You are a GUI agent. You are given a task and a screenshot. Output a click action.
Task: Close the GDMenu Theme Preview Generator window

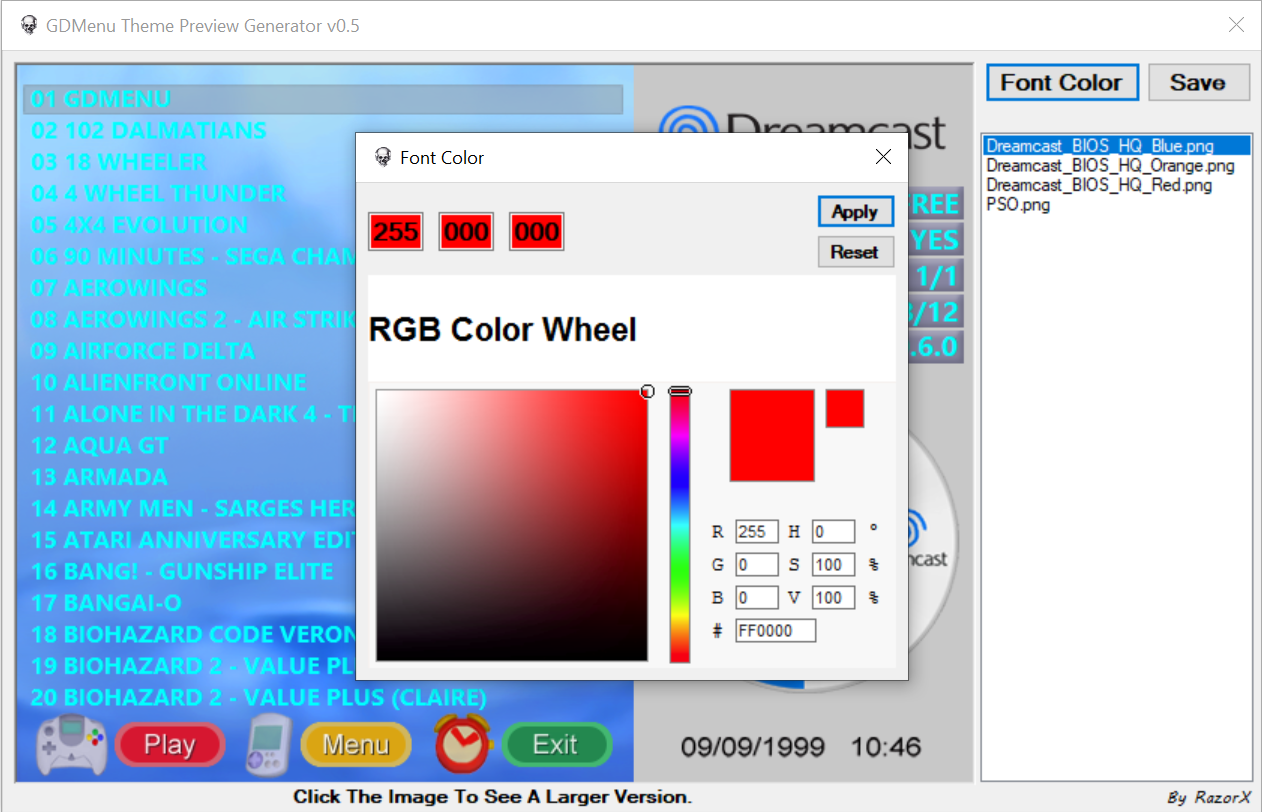(1236, 25)
